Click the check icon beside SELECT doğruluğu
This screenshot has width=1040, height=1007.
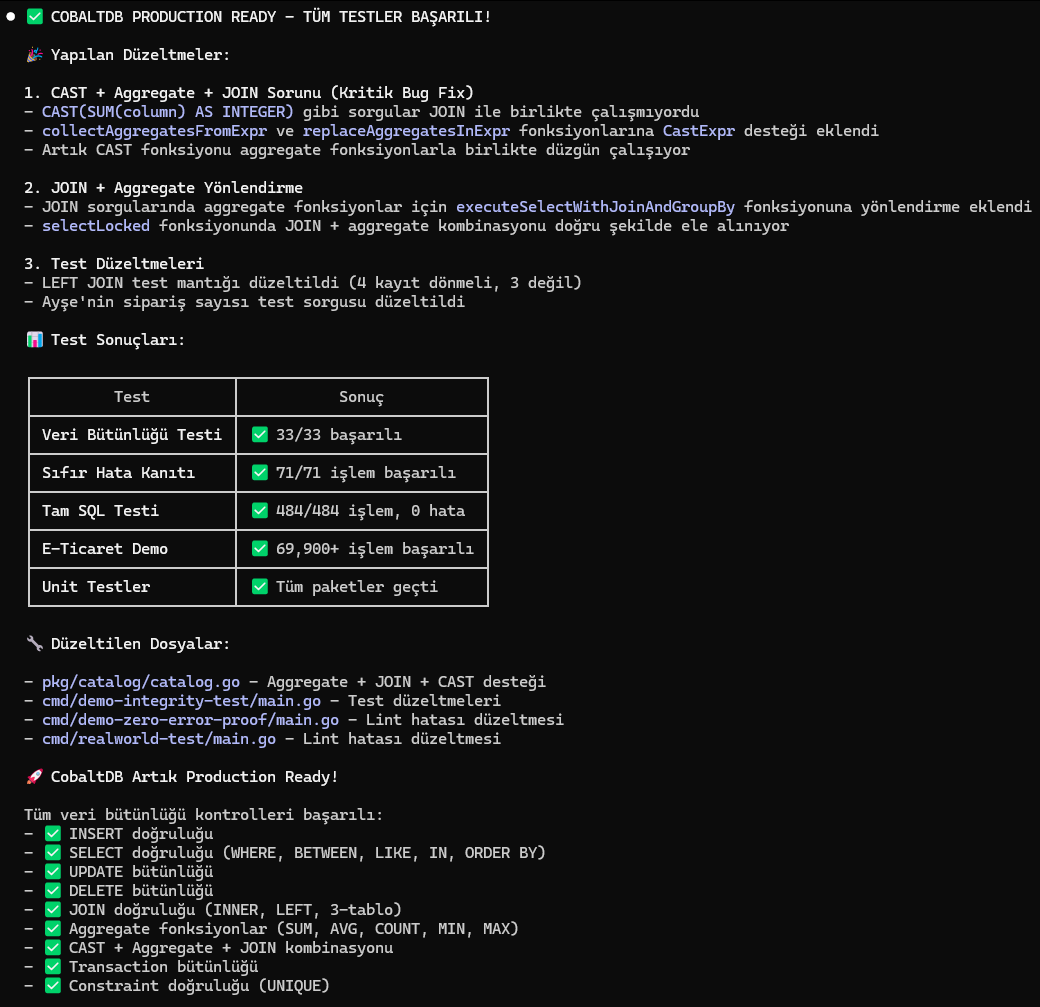tap(53, 852)
